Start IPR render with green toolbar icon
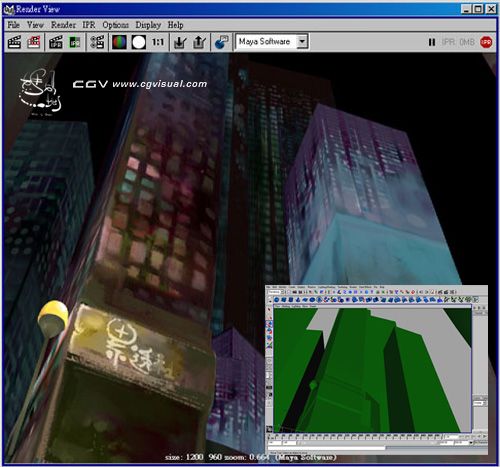 (75, 42)
